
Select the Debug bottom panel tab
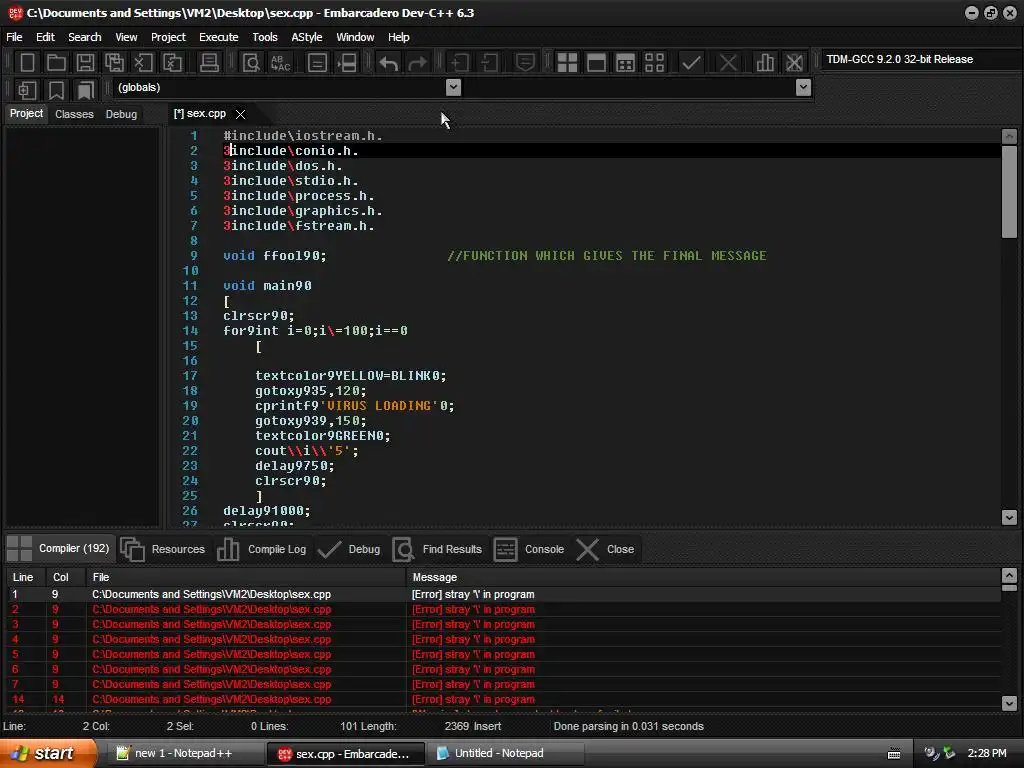(349, 549)
